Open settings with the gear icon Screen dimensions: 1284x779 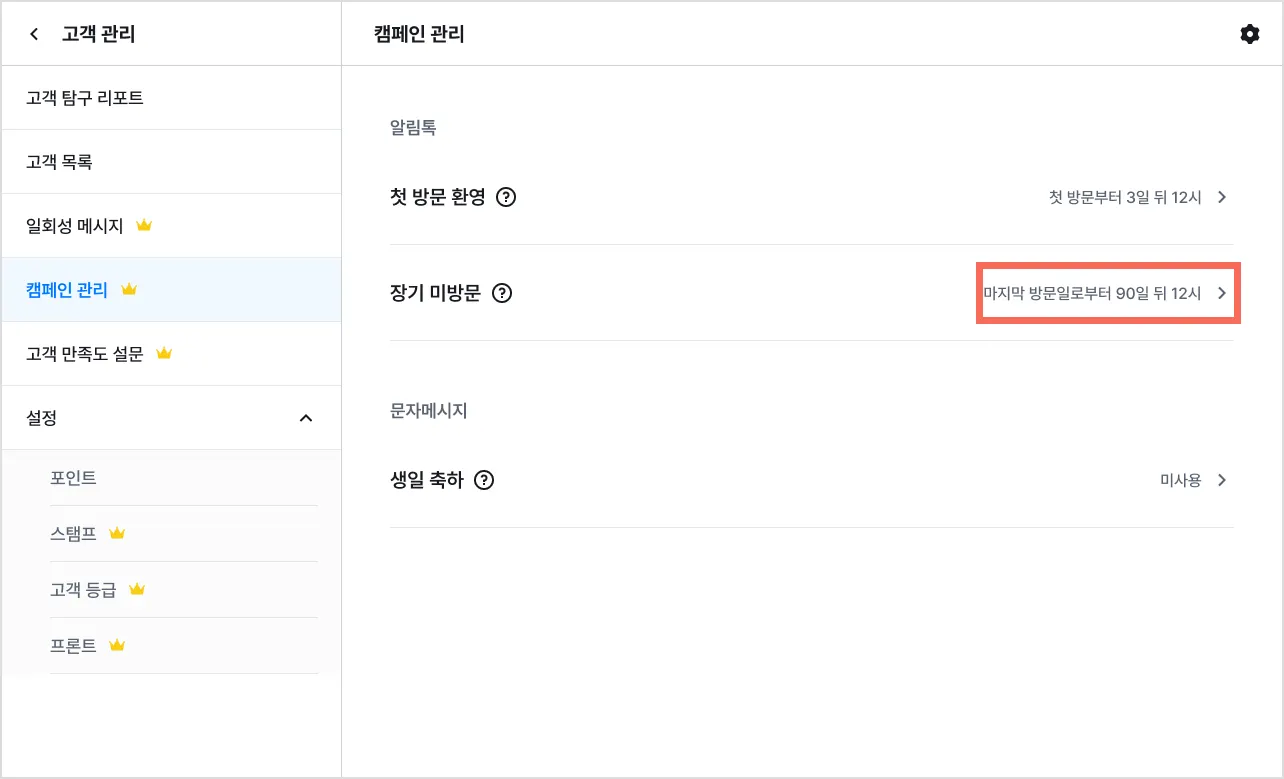(1249, 34)
